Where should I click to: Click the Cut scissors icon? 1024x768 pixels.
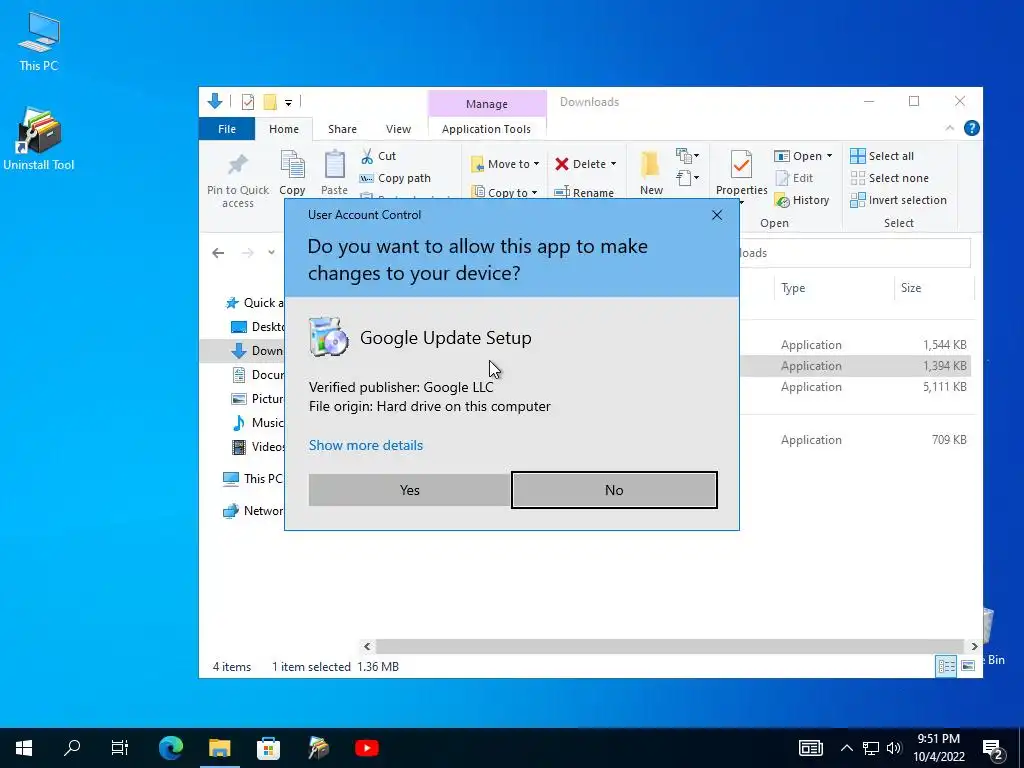[367, 156]
